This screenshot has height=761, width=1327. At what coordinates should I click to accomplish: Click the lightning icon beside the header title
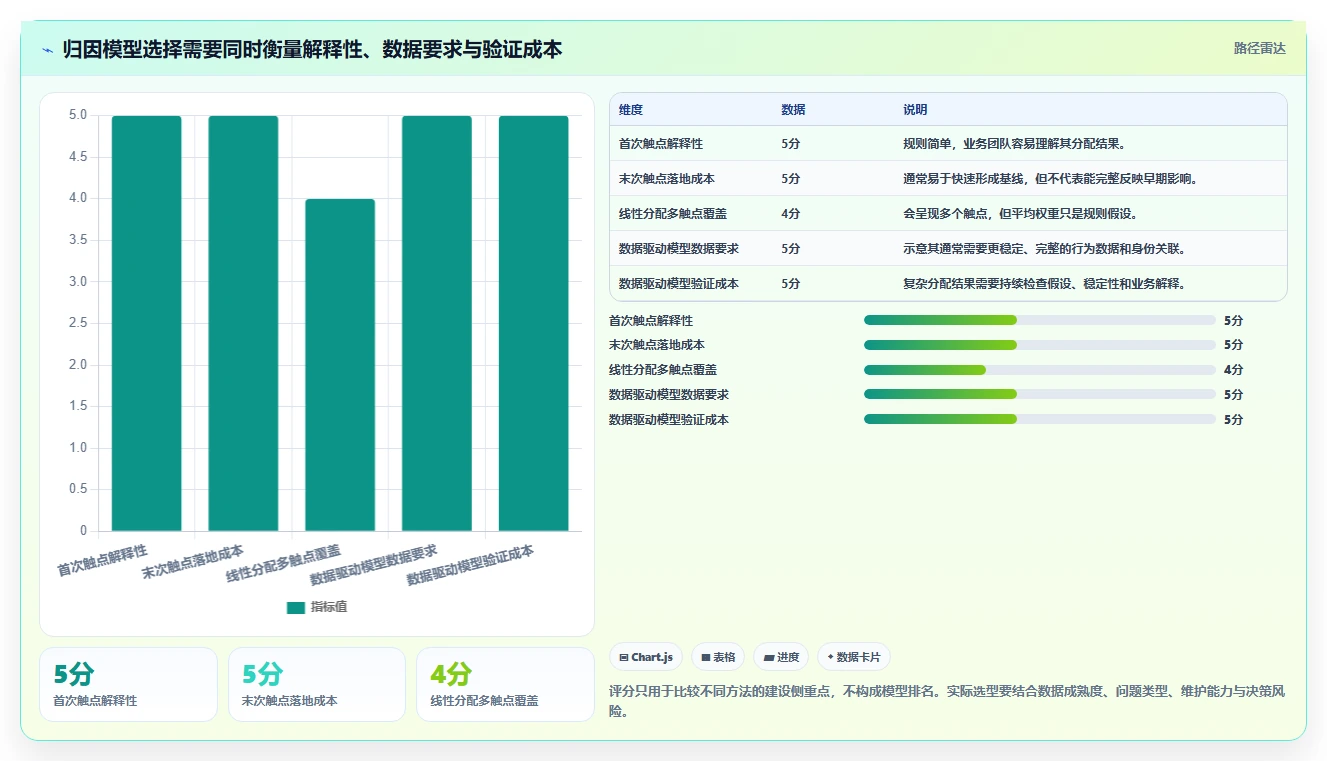point(48,49)
